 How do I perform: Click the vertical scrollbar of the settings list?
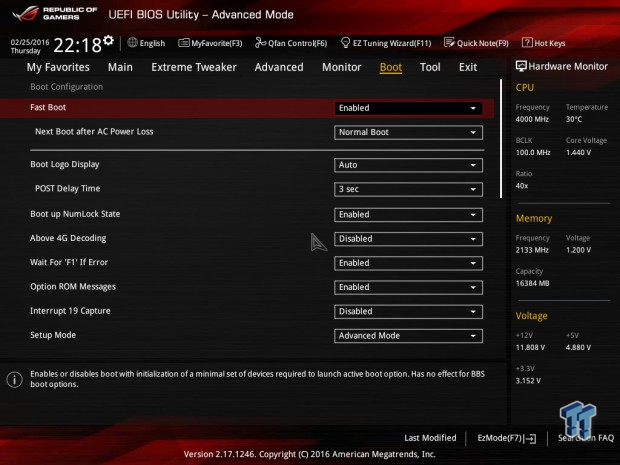coord(501,138)
